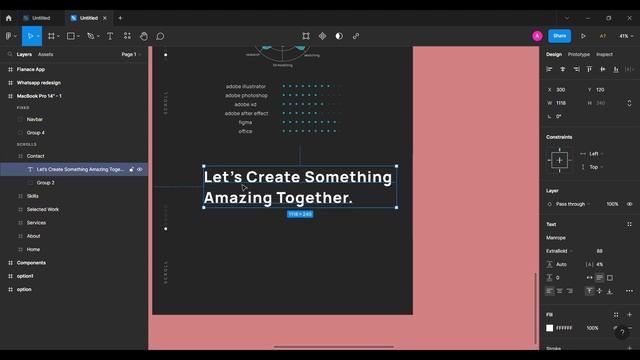Switch to the Prototype tab
Screen dimensions: 640x360
579,54
